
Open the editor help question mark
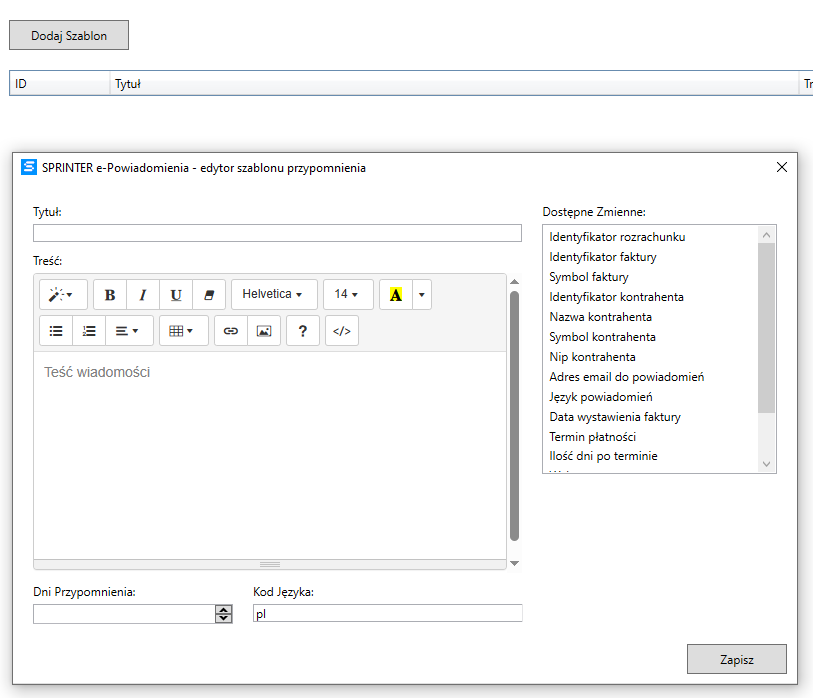point(303,331)
